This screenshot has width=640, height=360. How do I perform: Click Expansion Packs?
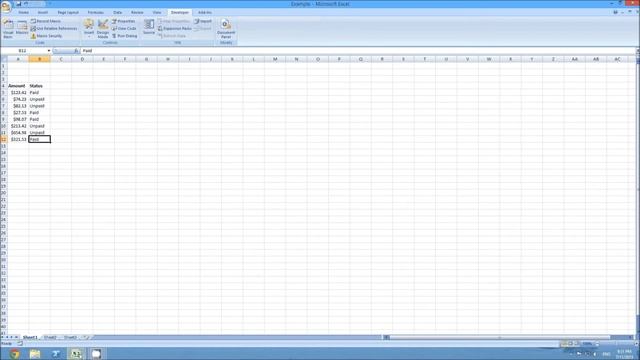(175, 28)
